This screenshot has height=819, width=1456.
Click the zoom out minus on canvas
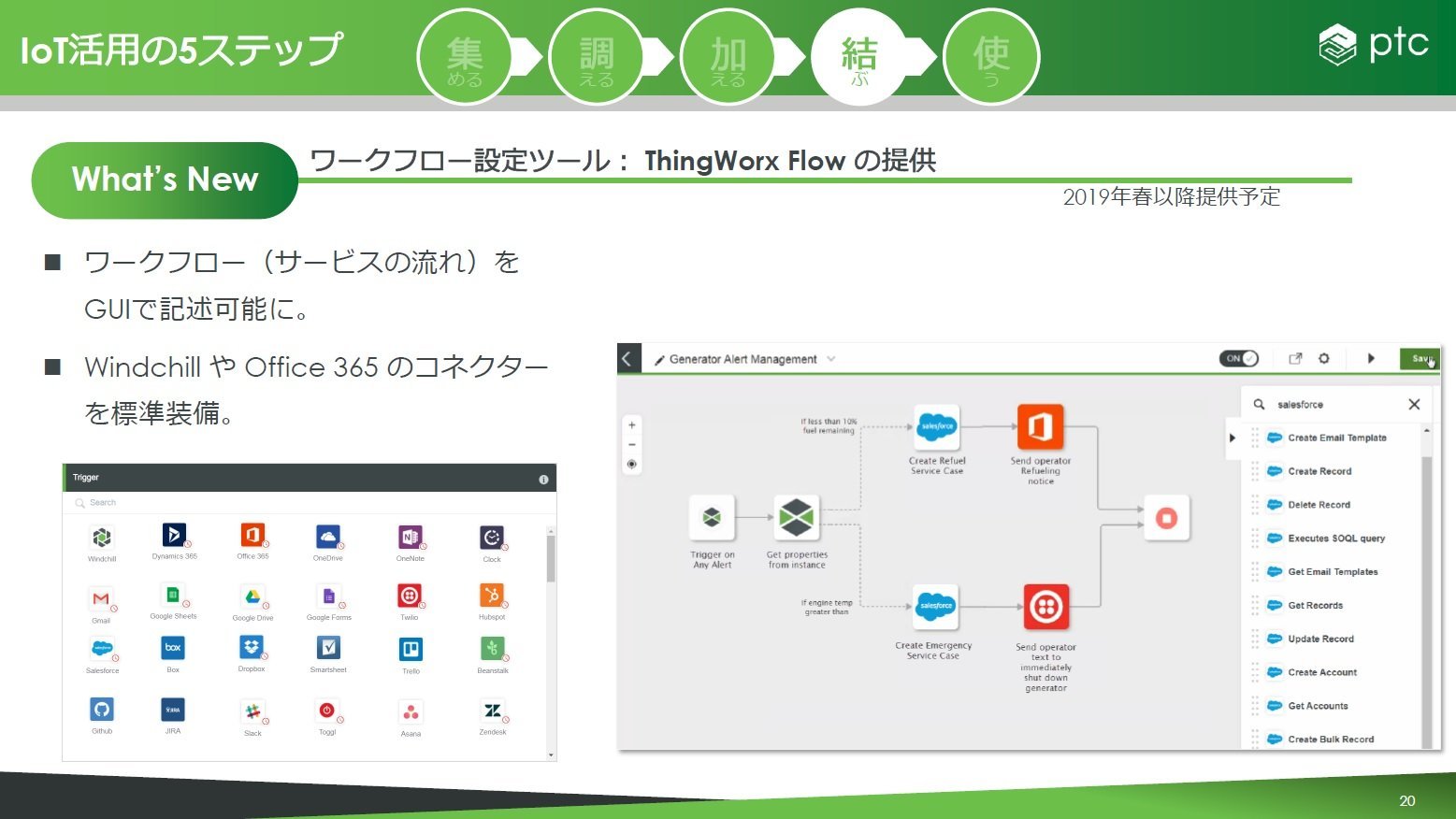click(x=632, y=444)
